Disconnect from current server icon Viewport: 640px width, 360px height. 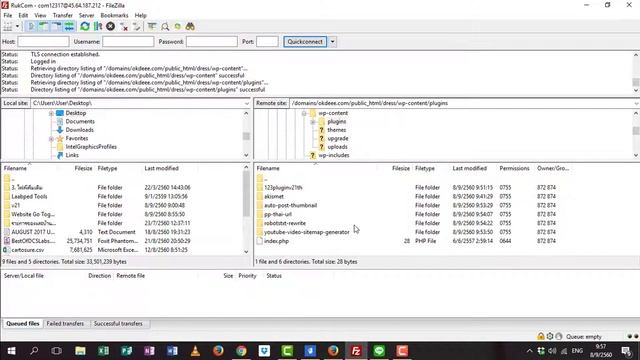(124, 27)
